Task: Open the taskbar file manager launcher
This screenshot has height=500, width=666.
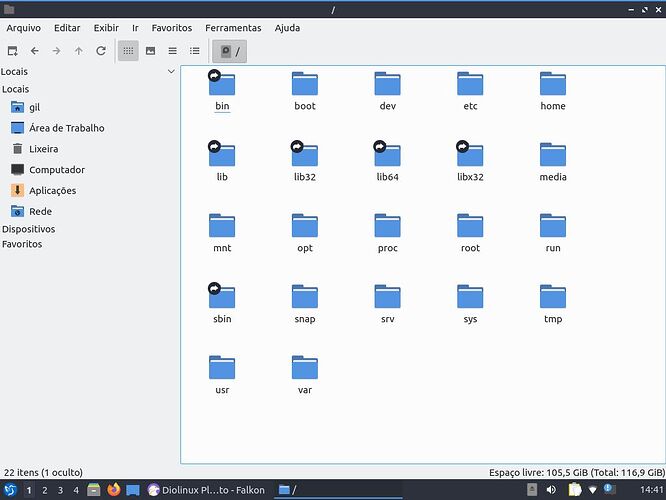Action: click(93, 490)
